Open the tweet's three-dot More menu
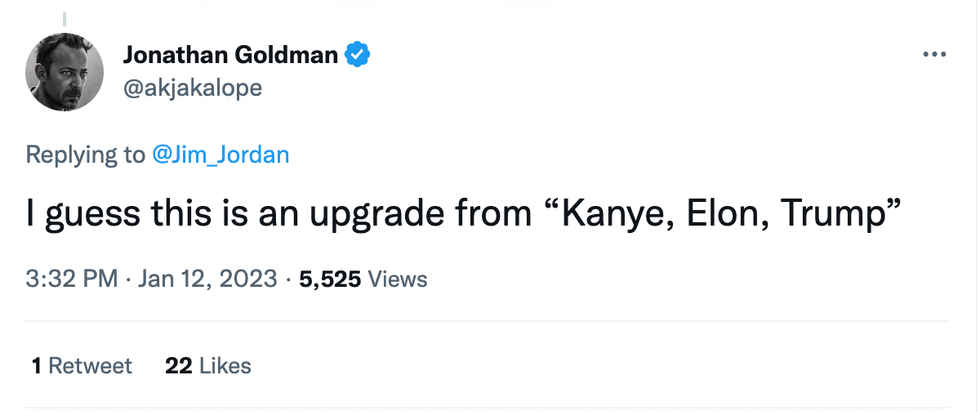980x412 pixels. pos(933,55)
